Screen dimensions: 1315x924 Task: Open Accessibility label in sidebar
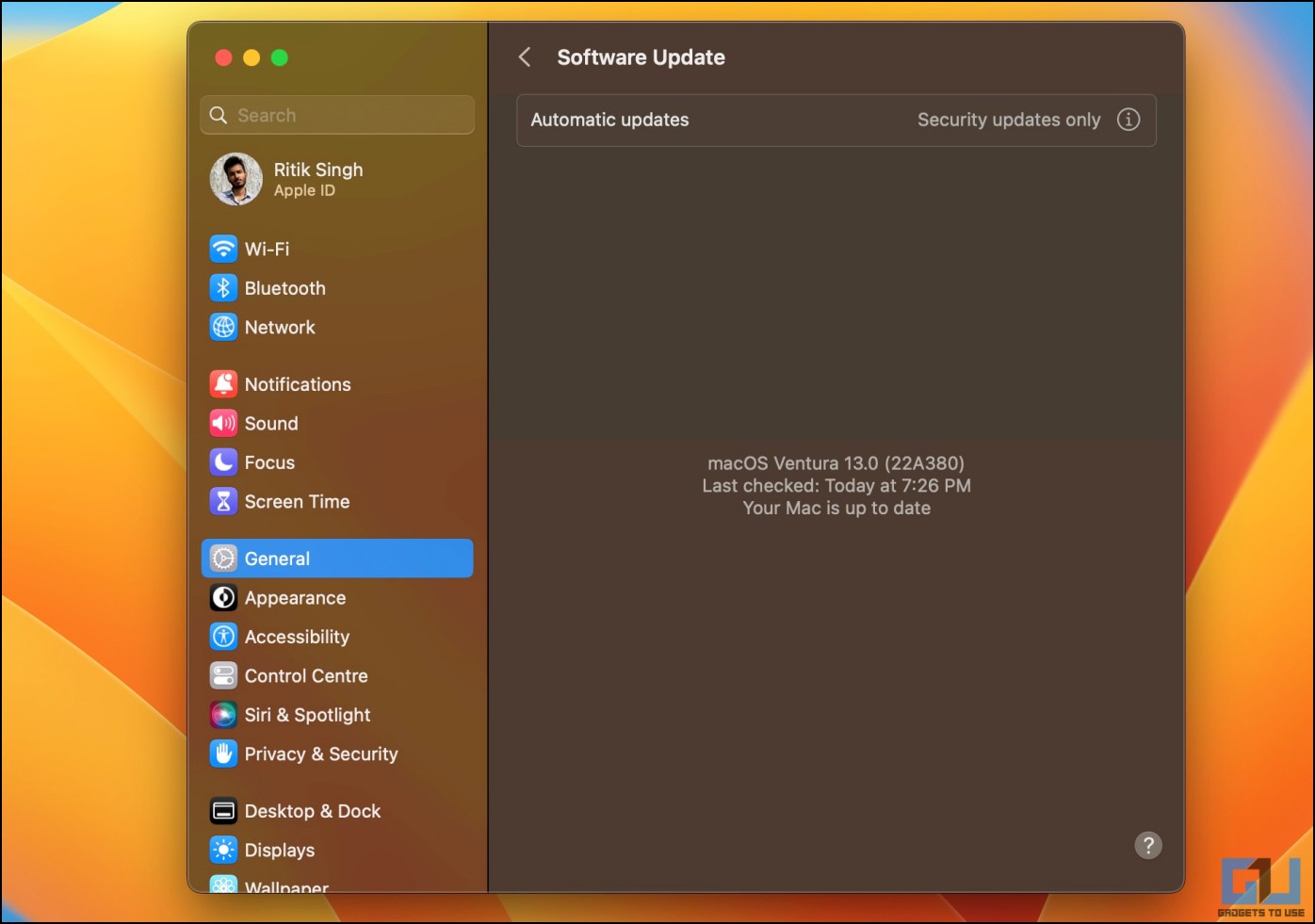[297, 637]
